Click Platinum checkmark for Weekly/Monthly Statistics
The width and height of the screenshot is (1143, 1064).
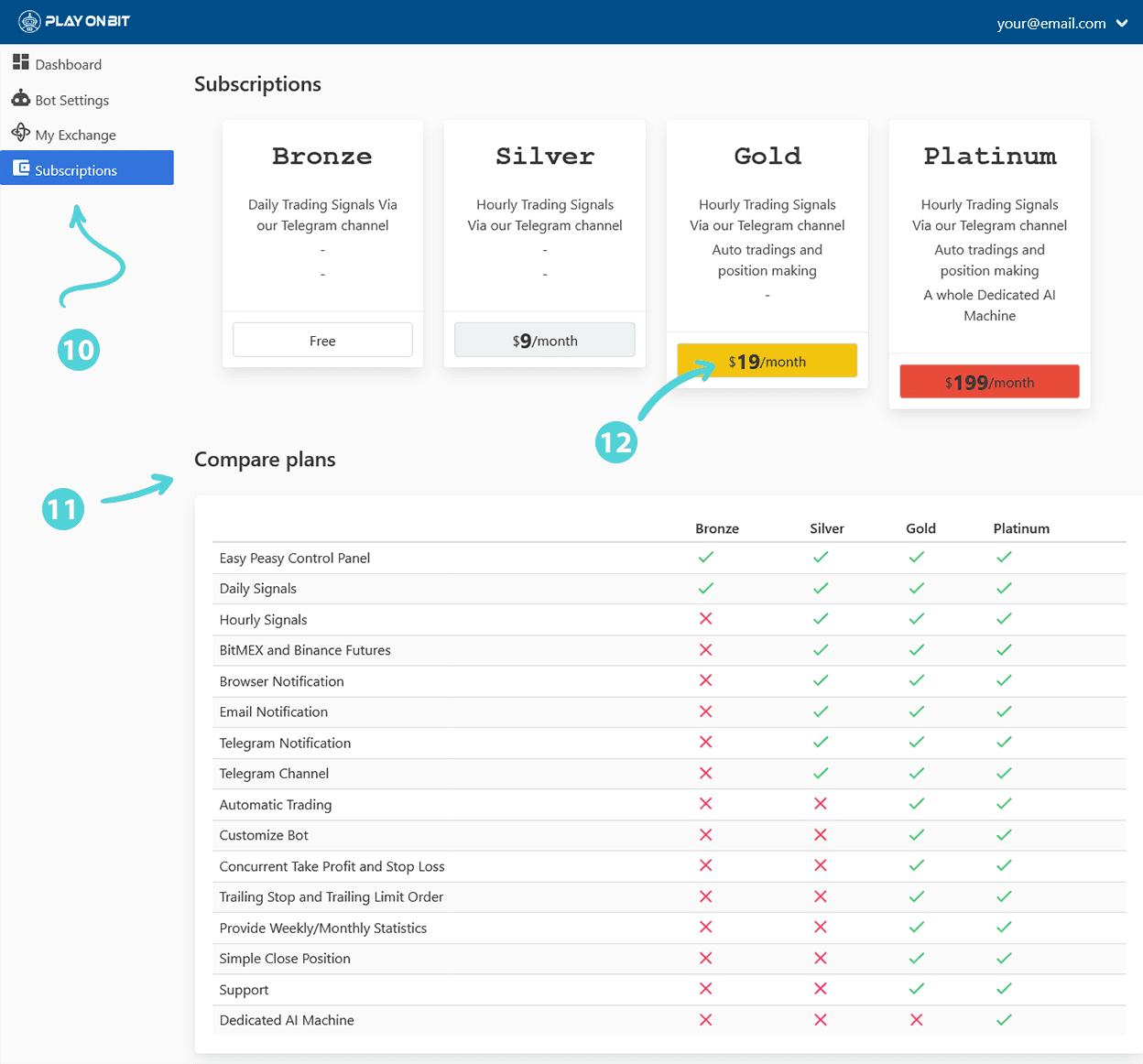tap(1004, 927)
